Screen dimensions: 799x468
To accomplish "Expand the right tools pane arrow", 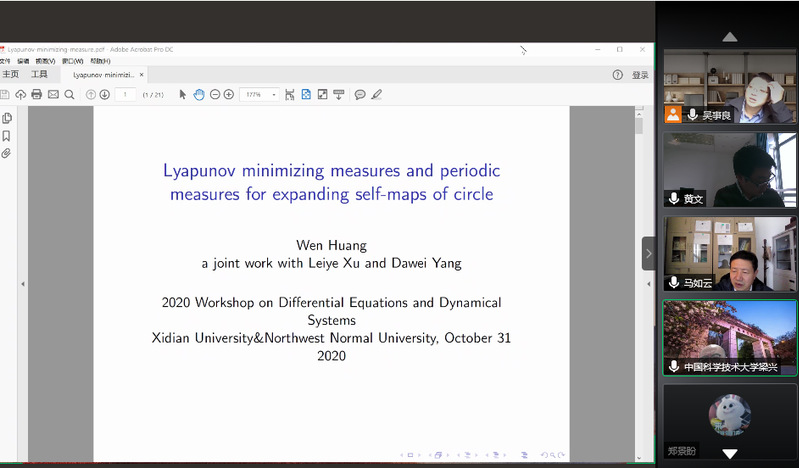I will coord(649,284).
